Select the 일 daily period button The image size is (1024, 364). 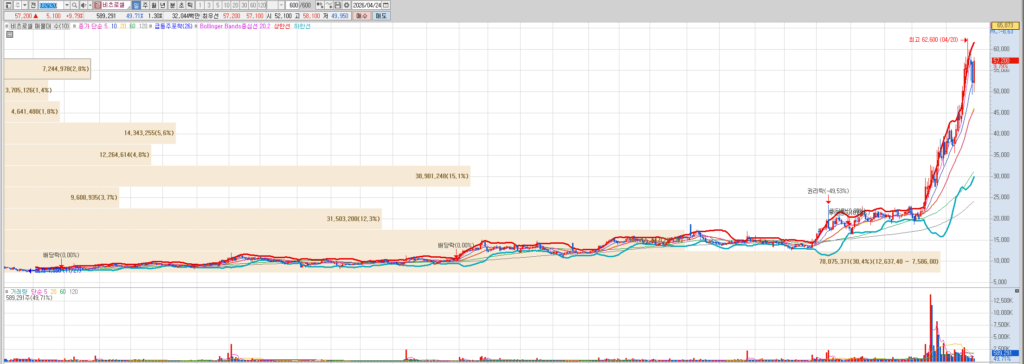(x=136, y=5)
